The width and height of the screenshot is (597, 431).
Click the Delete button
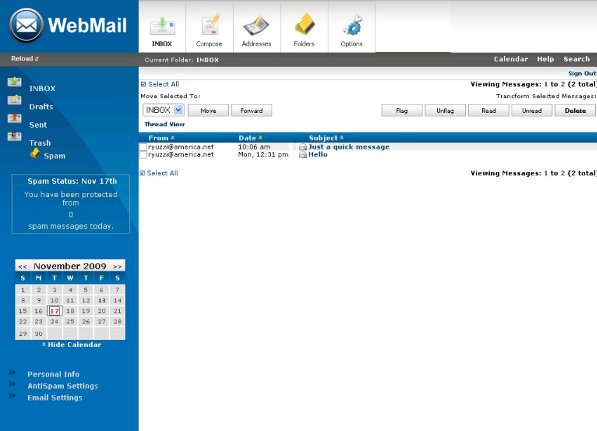click(575, 110)
